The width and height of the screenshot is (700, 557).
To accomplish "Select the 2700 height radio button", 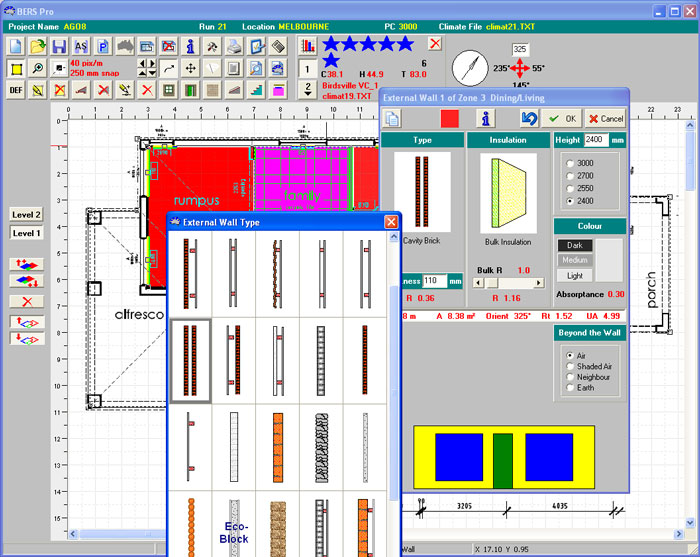I will [570, 174].
